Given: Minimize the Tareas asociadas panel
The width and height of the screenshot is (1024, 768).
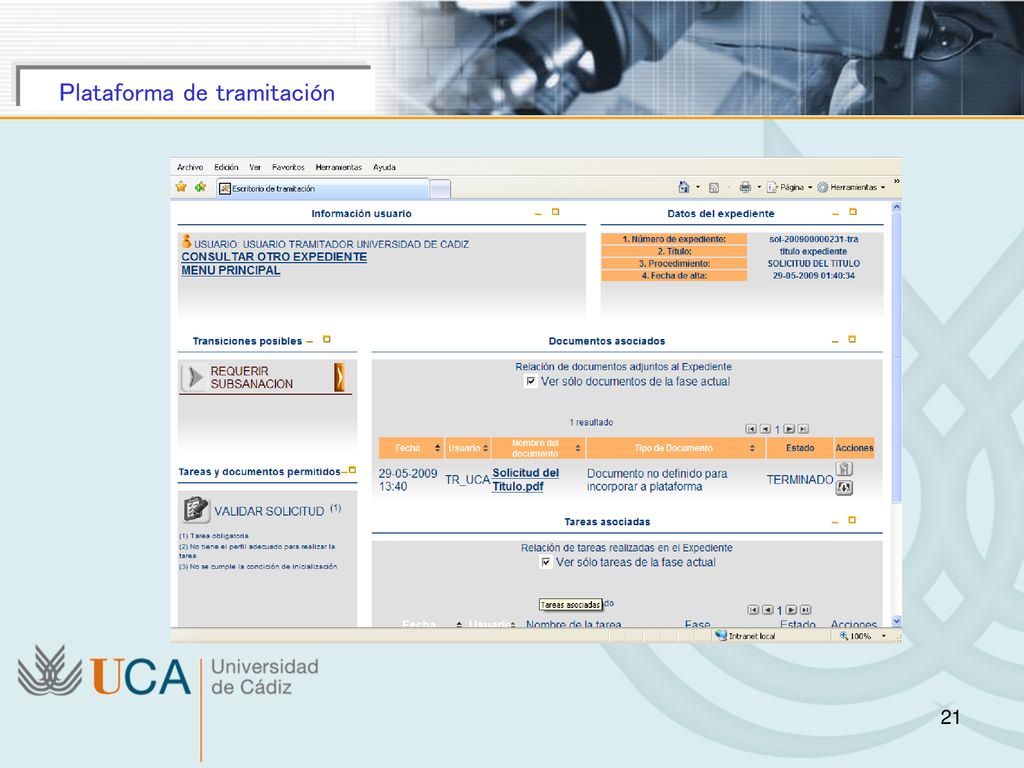Looking at the screenshot, I should point(835,522).
